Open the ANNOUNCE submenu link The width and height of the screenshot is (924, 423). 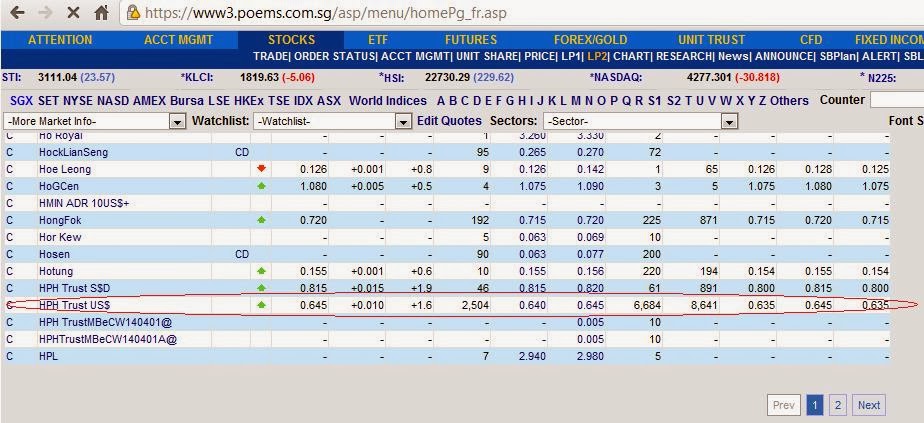[784, 57]
